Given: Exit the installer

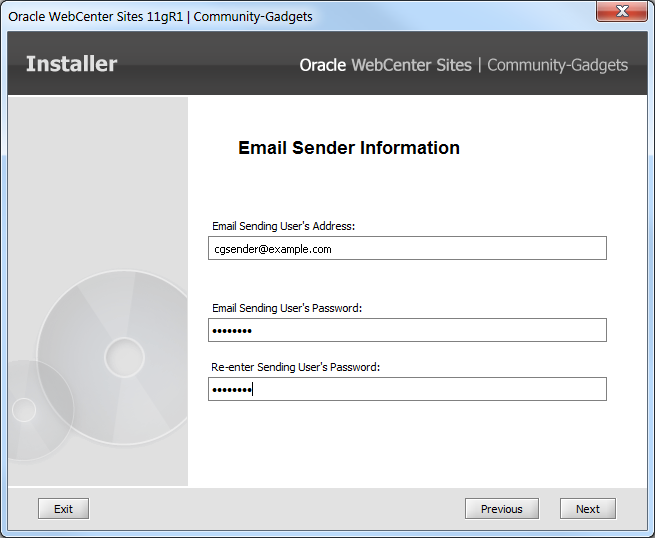Looking at the screenshot, I should coord(63,508).
